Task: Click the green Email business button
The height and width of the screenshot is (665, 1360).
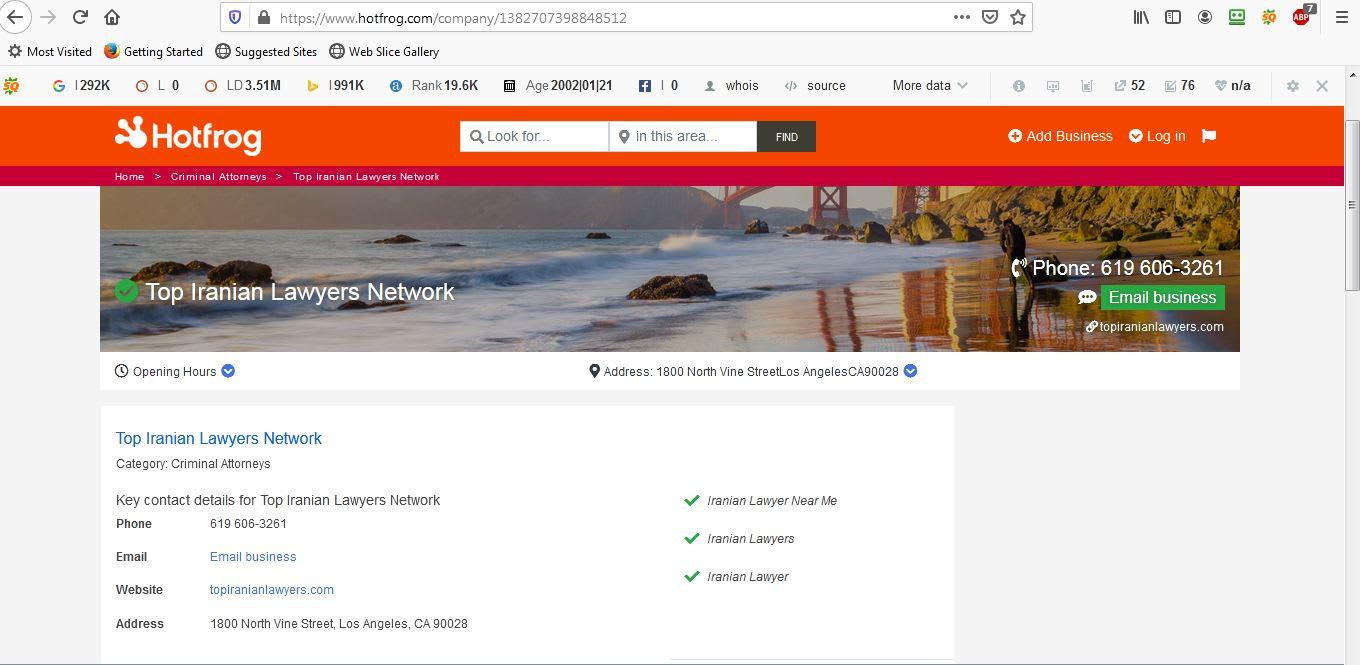Action: click(1161, 297)
